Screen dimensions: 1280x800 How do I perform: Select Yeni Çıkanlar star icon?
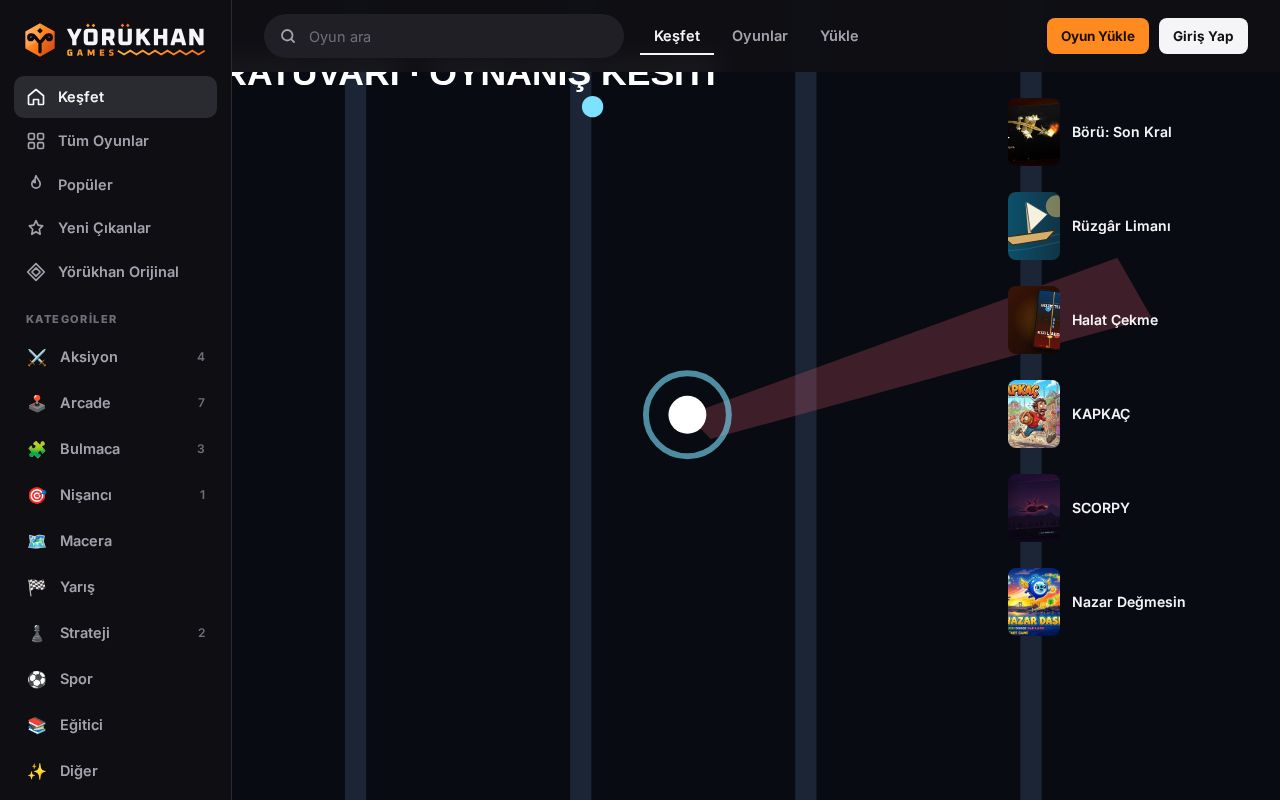pos(36,228)
